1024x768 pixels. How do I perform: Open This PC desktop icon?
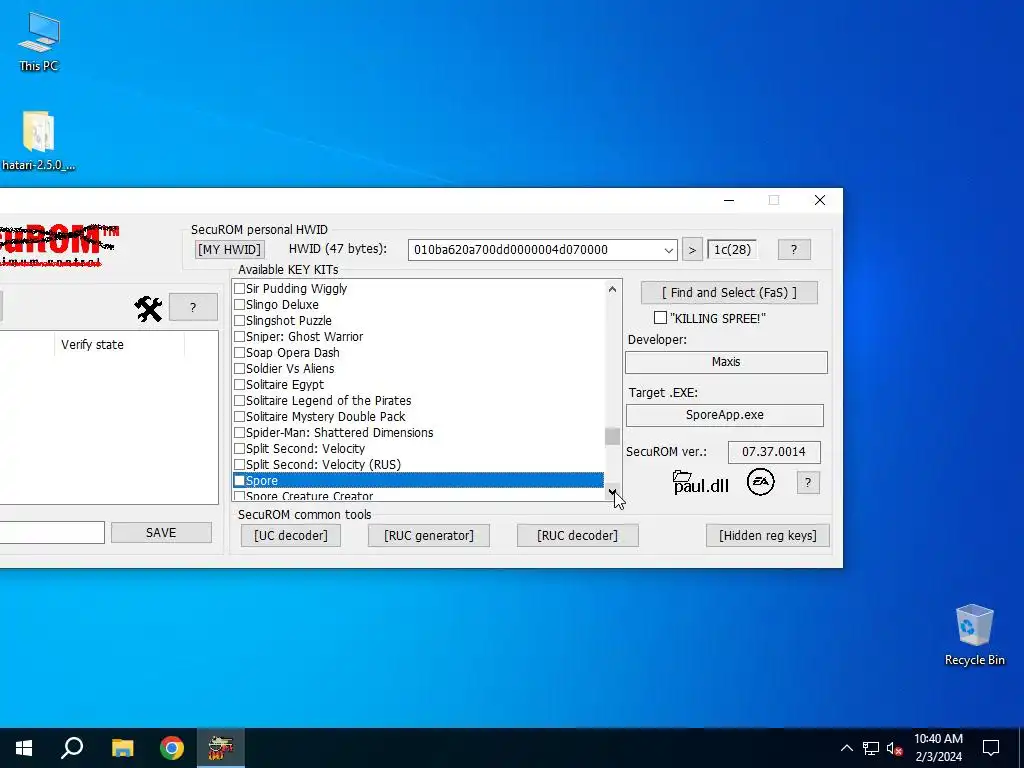(39, 42)
